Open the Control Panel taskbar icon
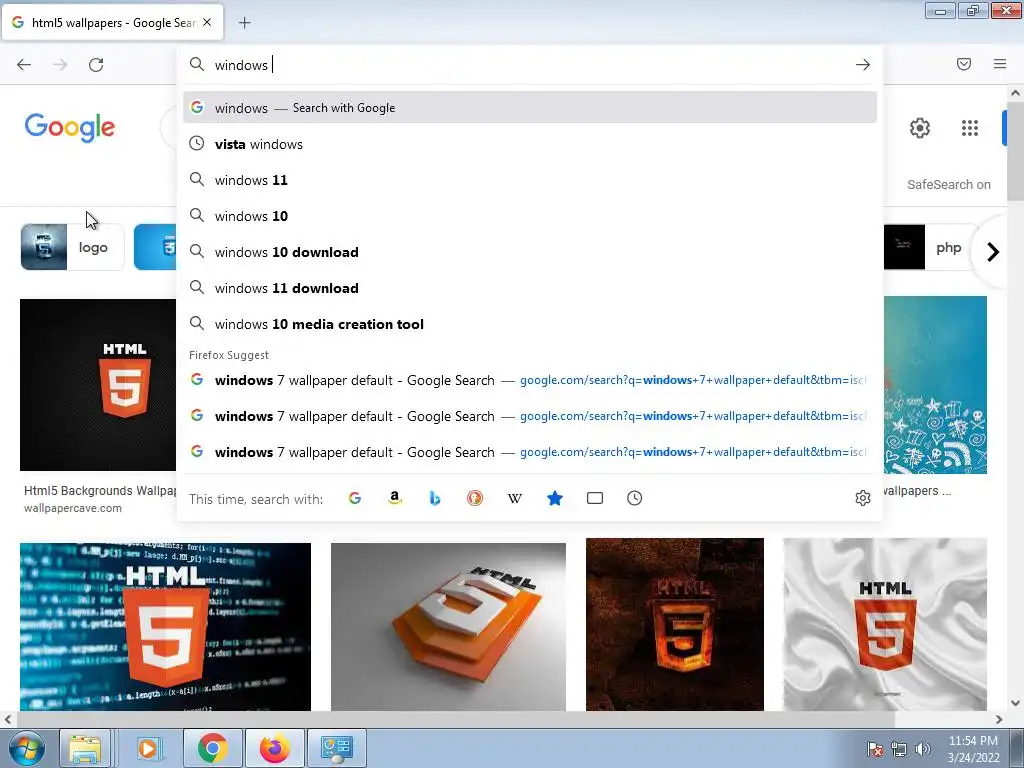Image resolution: width=1024 pixels, height=768 pixels. pyautogui.click(x=336, y=748)
